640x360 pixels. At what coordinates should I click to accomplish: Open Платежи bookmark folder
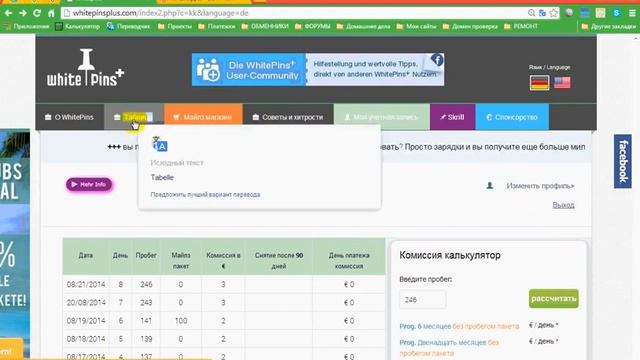click(217, 27)
